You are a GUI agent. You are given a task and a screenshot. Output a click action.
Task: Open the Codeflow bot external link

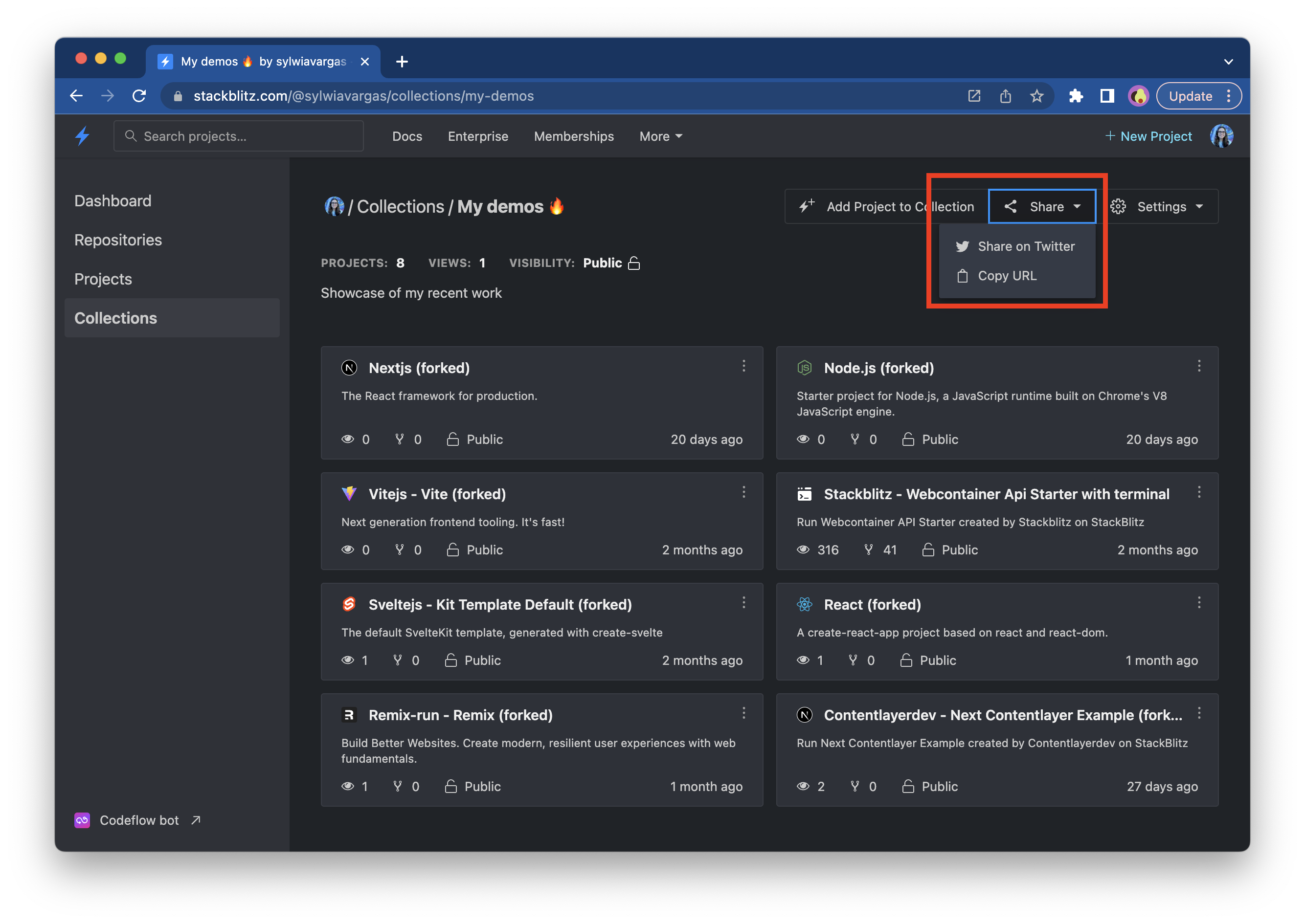click(138, 820)
